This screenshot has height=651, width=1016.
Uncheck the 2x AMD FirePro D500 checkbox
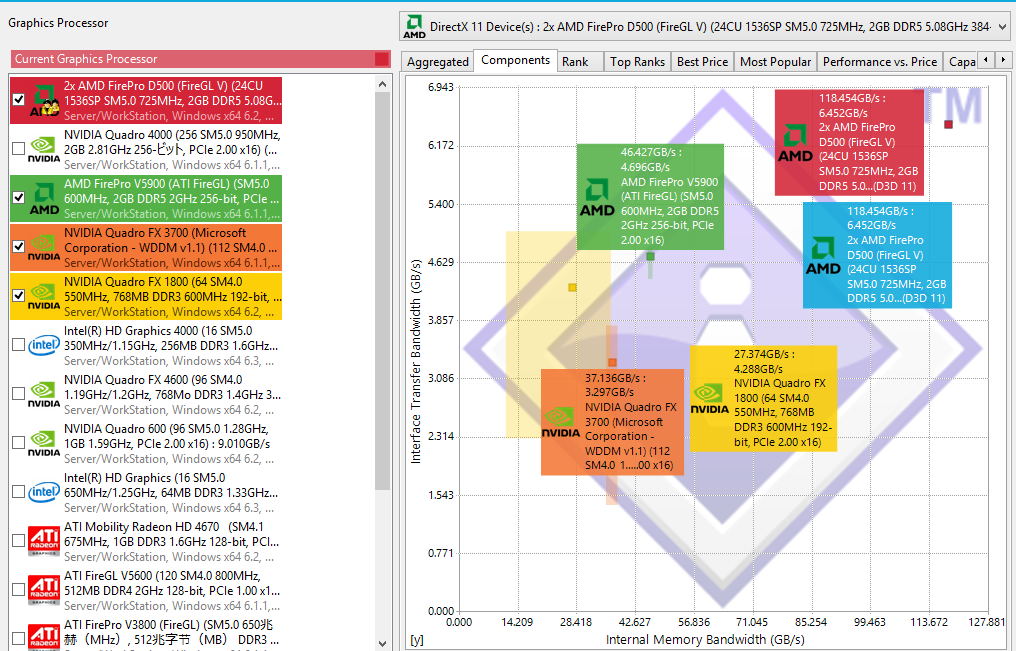pyautogui.click(x=19, y=100)
